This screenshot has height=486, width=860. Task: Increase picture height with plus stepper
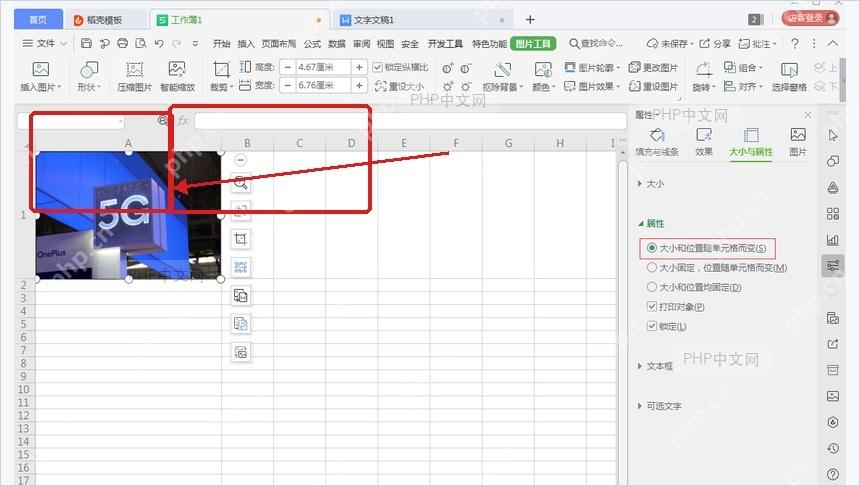(359, 67)
